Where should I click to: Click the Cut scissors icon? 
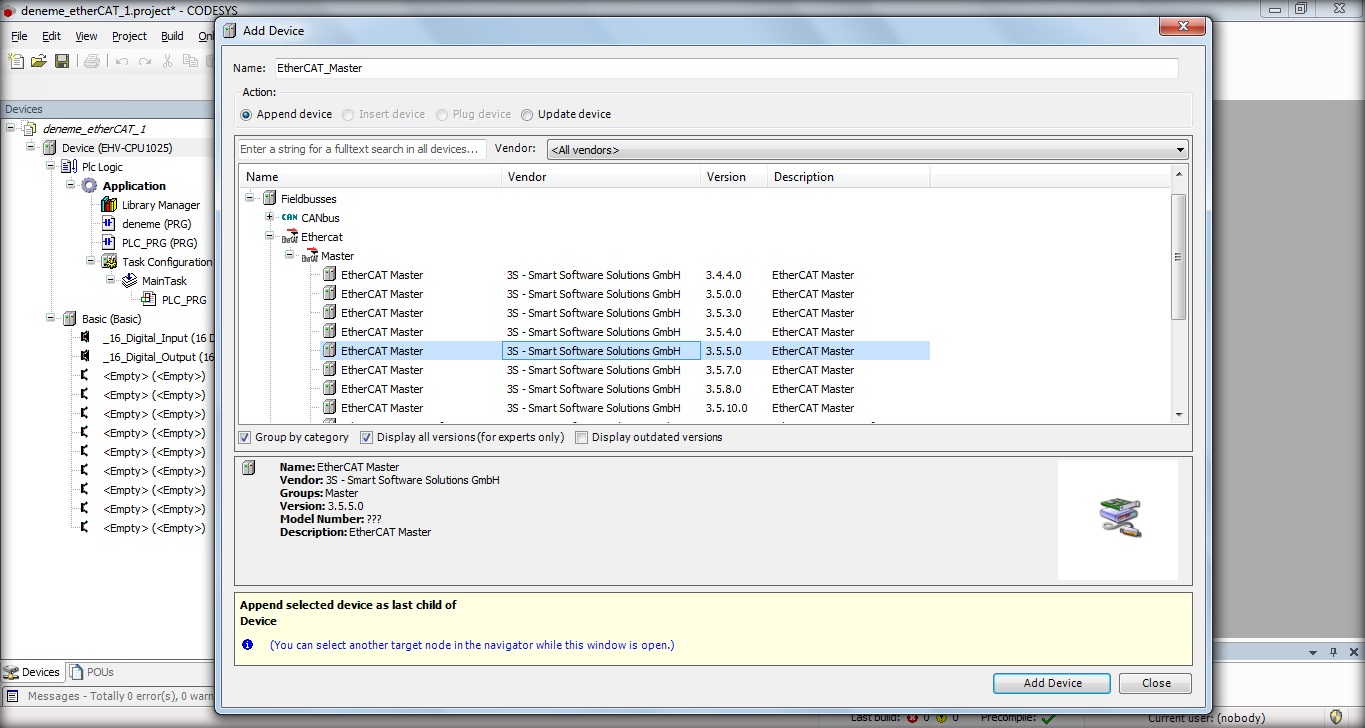(168, 61)
